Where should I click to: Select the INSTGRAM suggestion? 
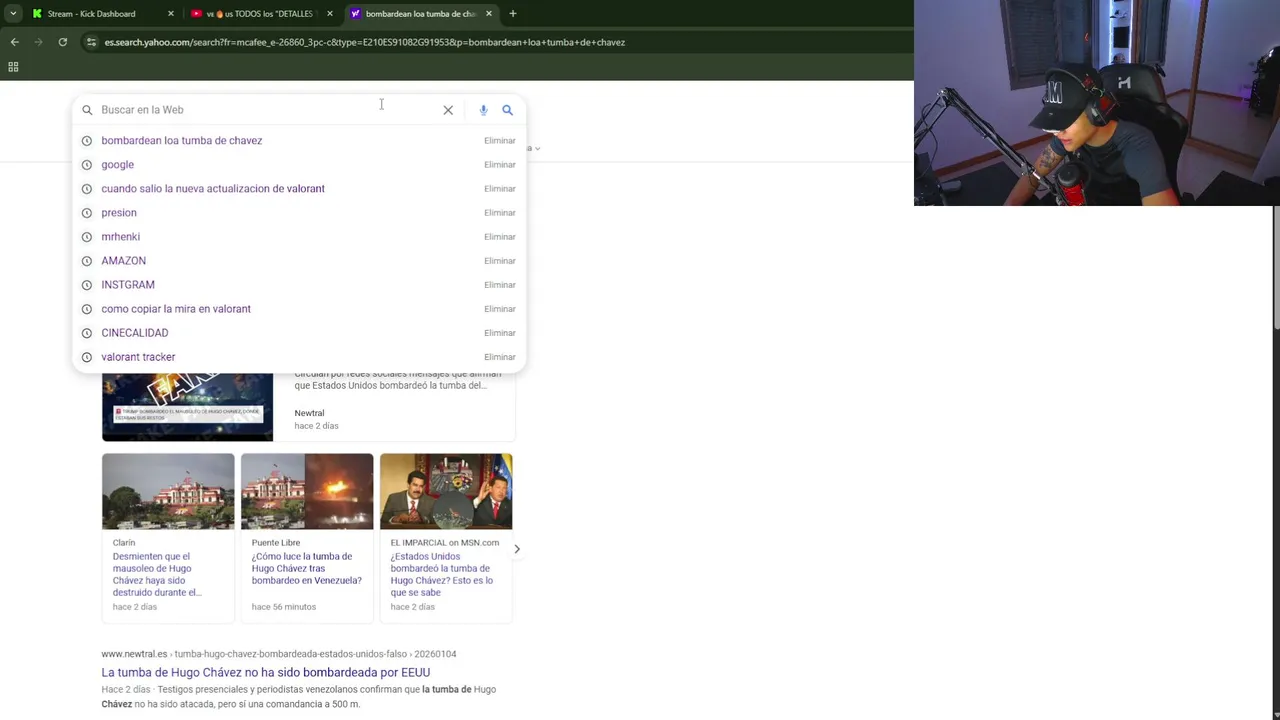(x=127, y=285)
